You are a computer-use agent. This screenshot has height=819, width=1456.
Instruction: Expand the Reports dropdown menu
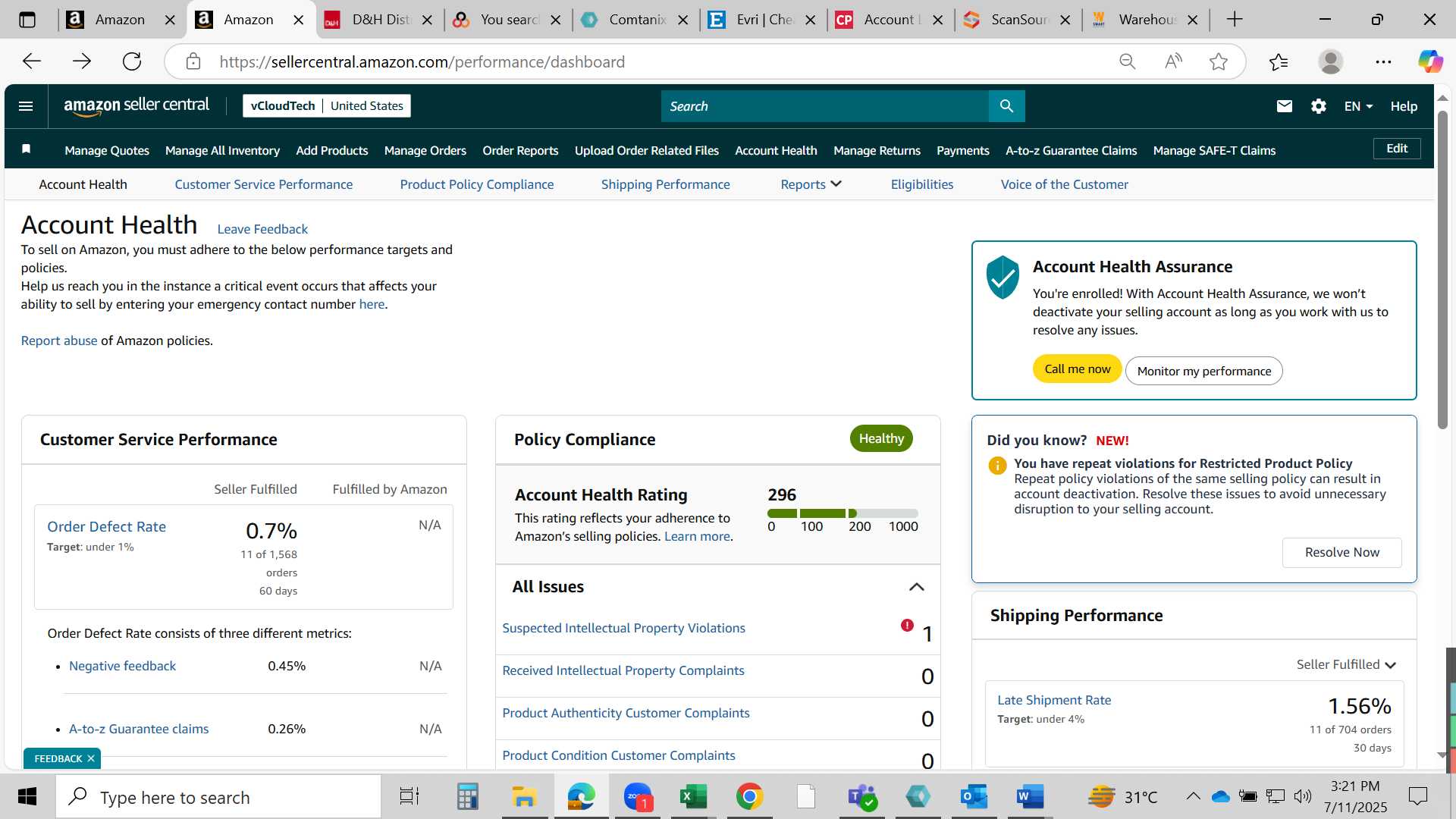tap(811, 184)
